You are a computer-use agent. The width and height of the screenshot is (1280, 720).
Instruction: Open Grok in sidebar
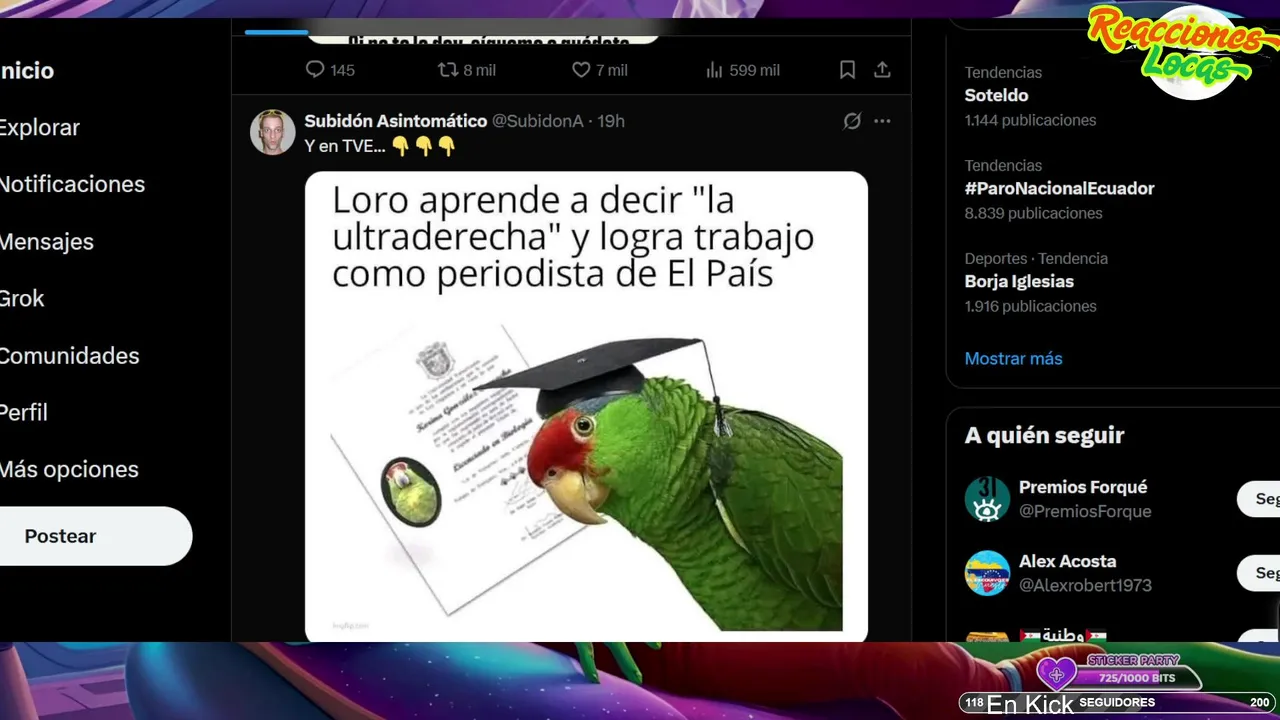pyautogui.click(x=22, y=298)
